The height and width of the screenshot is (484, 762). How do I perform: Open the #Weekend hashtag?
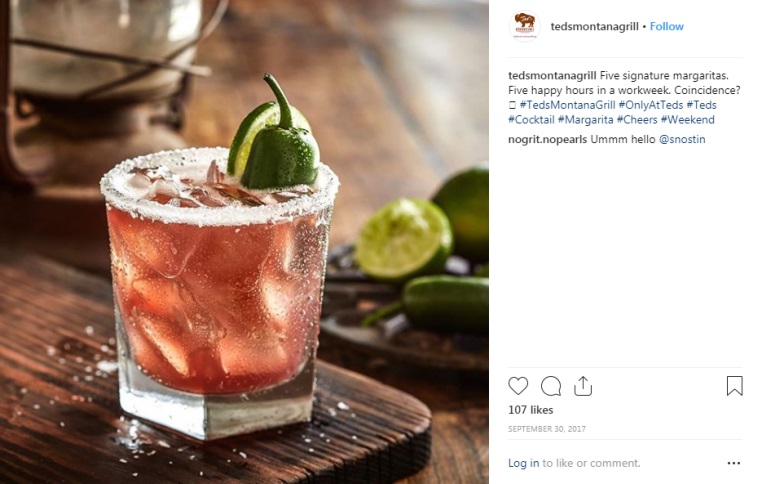688,120
